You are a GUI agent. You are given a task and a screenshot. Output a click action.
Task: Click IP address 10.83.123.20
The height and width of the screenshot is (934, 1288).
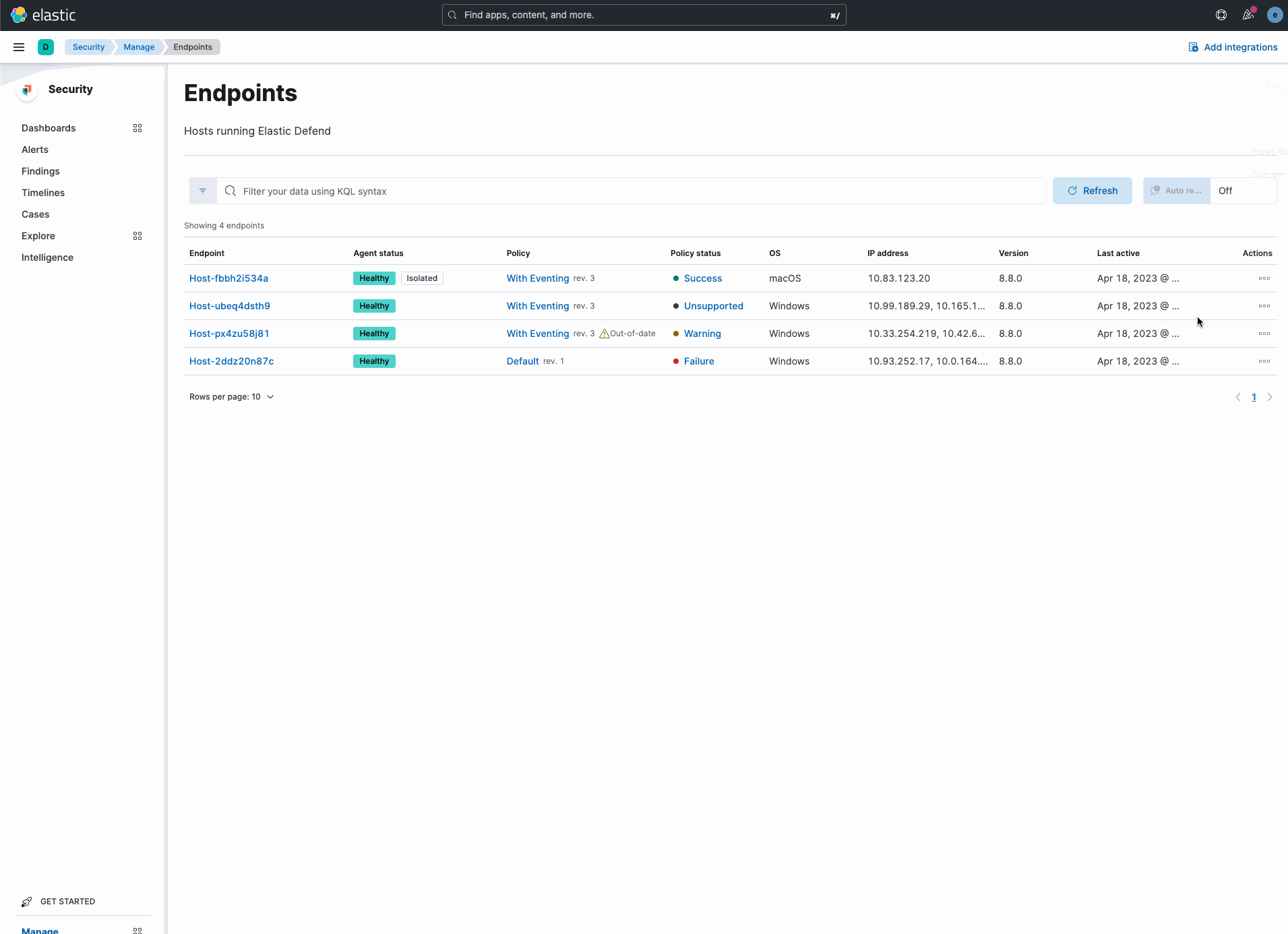(898, 278)
